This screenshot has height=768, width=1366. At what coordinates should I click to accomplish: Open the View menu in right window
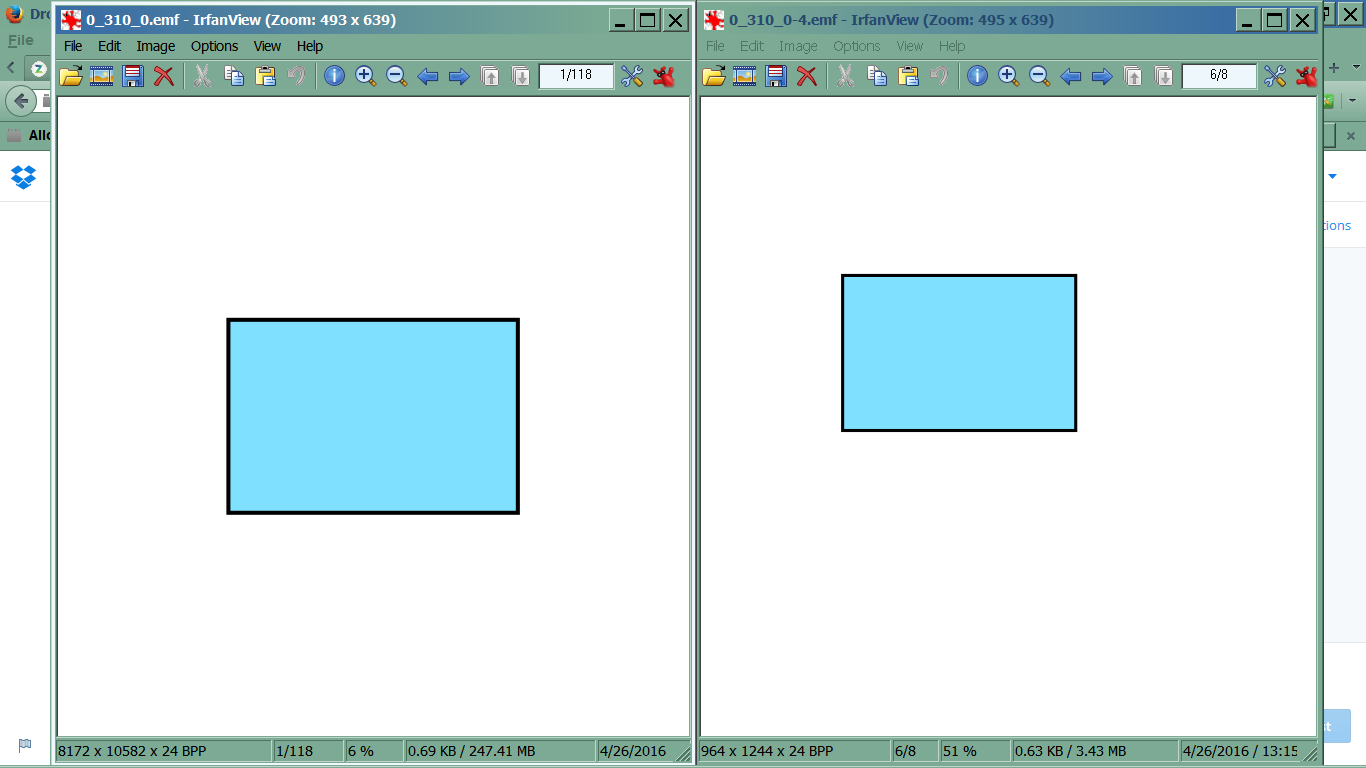coord(909,46)
